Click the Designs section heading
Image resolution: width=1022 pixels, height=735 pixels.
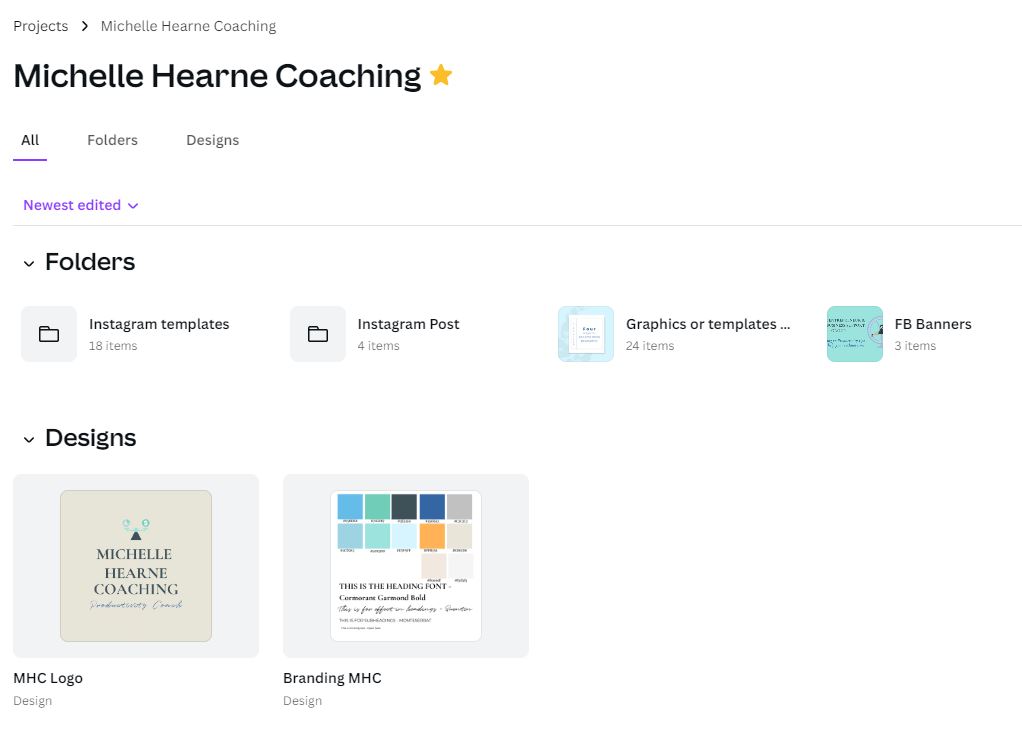tap(91, 438)
